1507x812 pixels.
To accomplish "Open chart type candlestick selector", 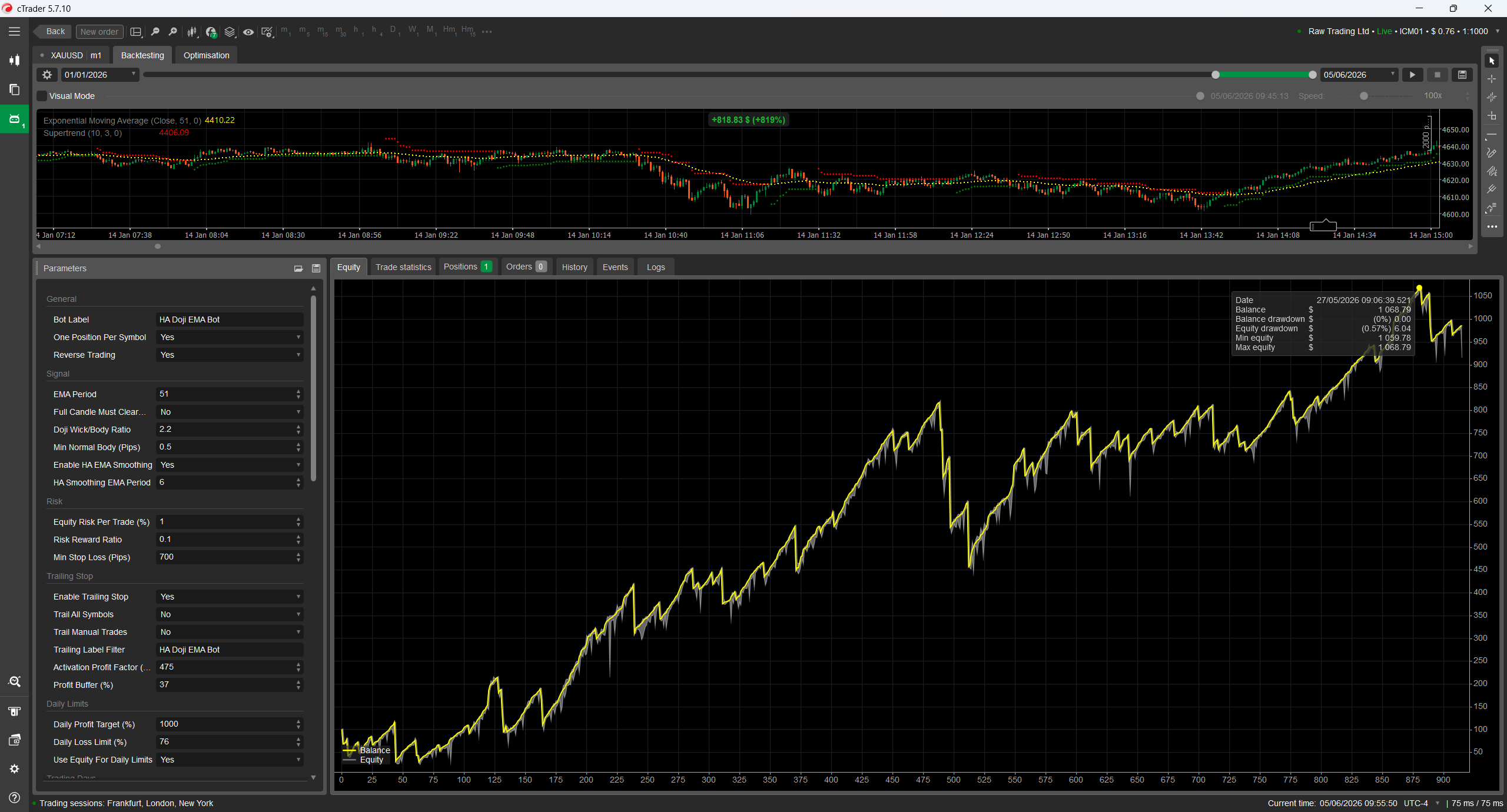I will pos(192,32).
